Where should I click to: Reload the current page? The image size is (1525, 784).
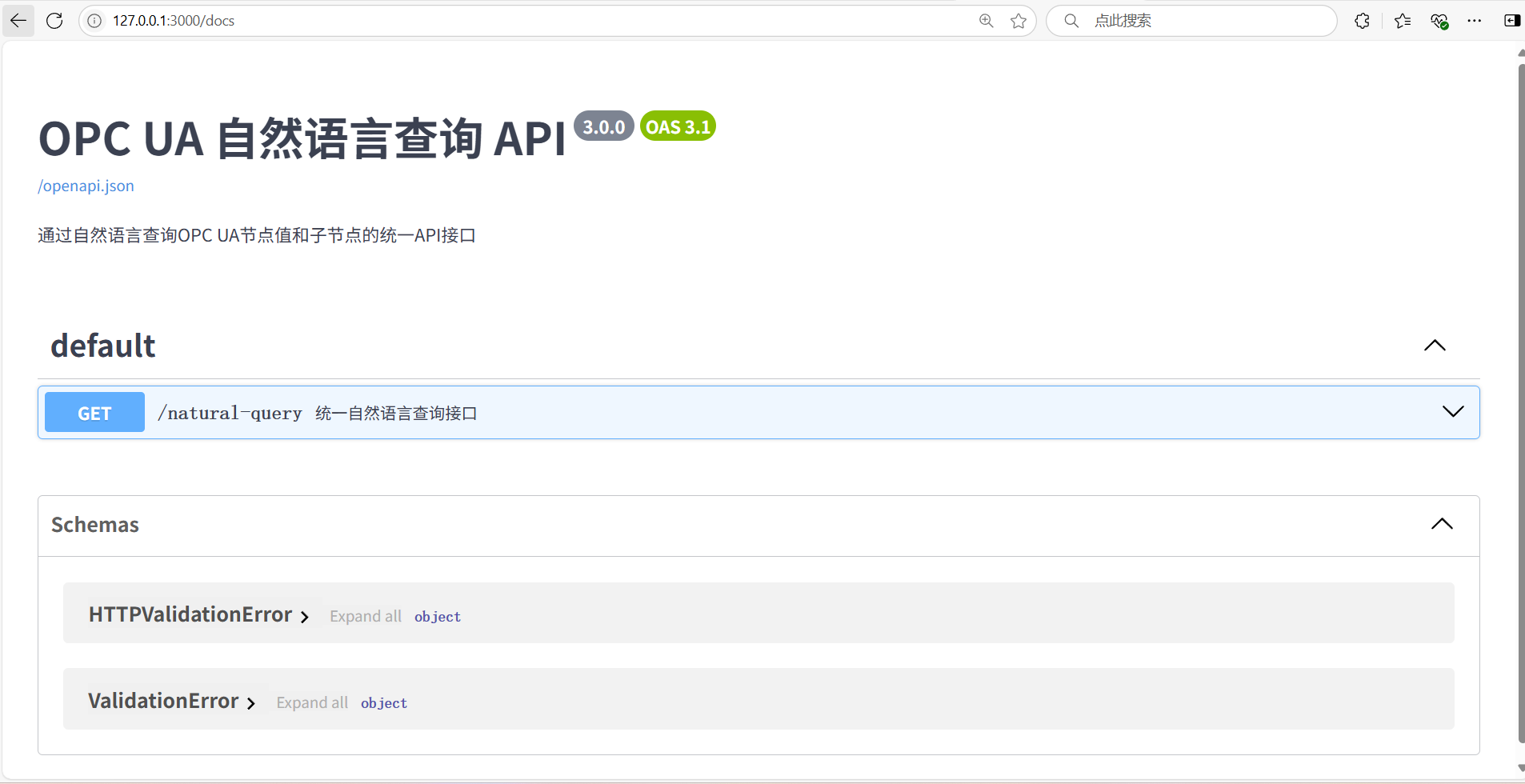[54, 21]
